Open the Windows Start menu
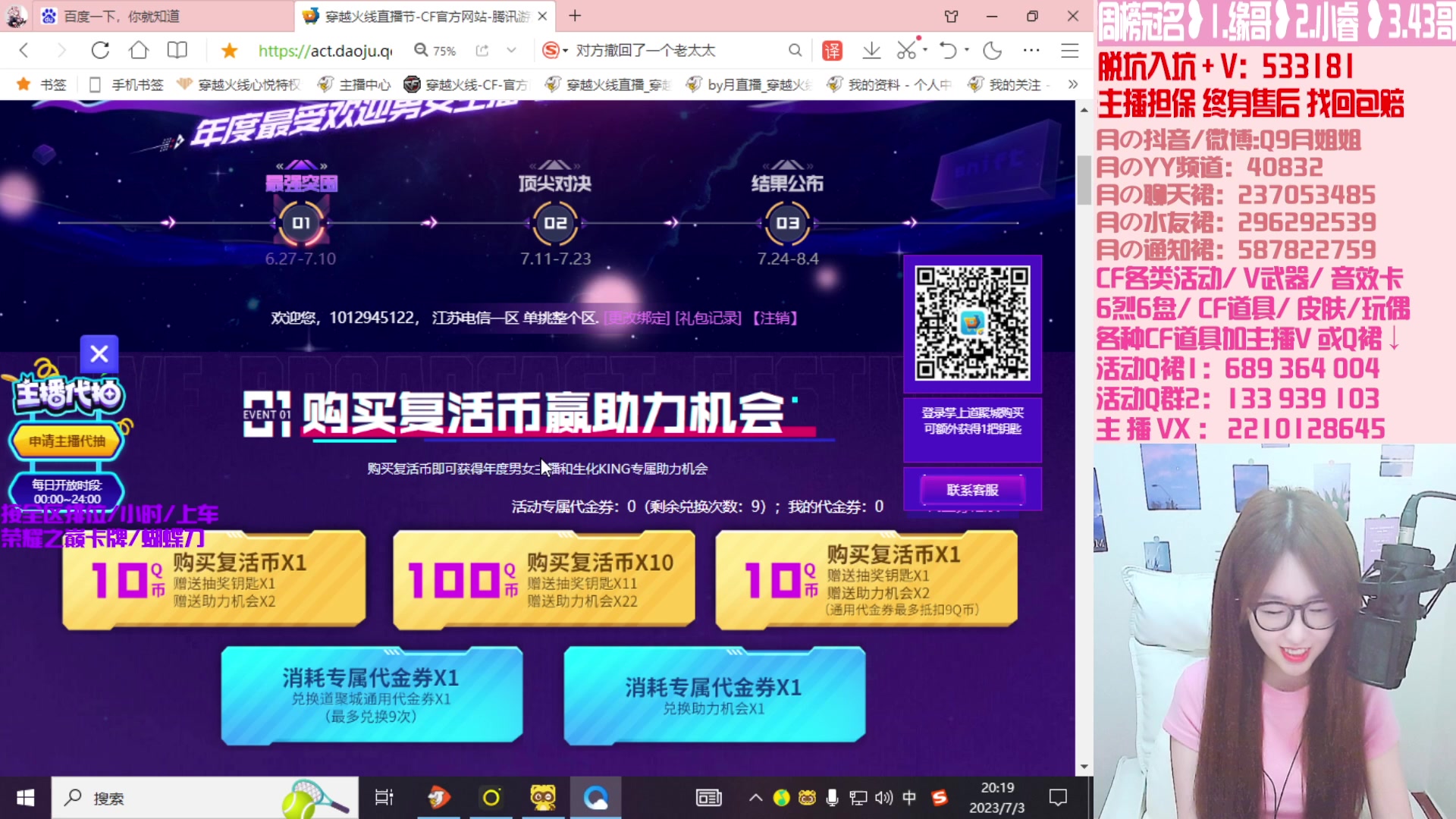The image size is (1456, 819). [x=25, y=798]
